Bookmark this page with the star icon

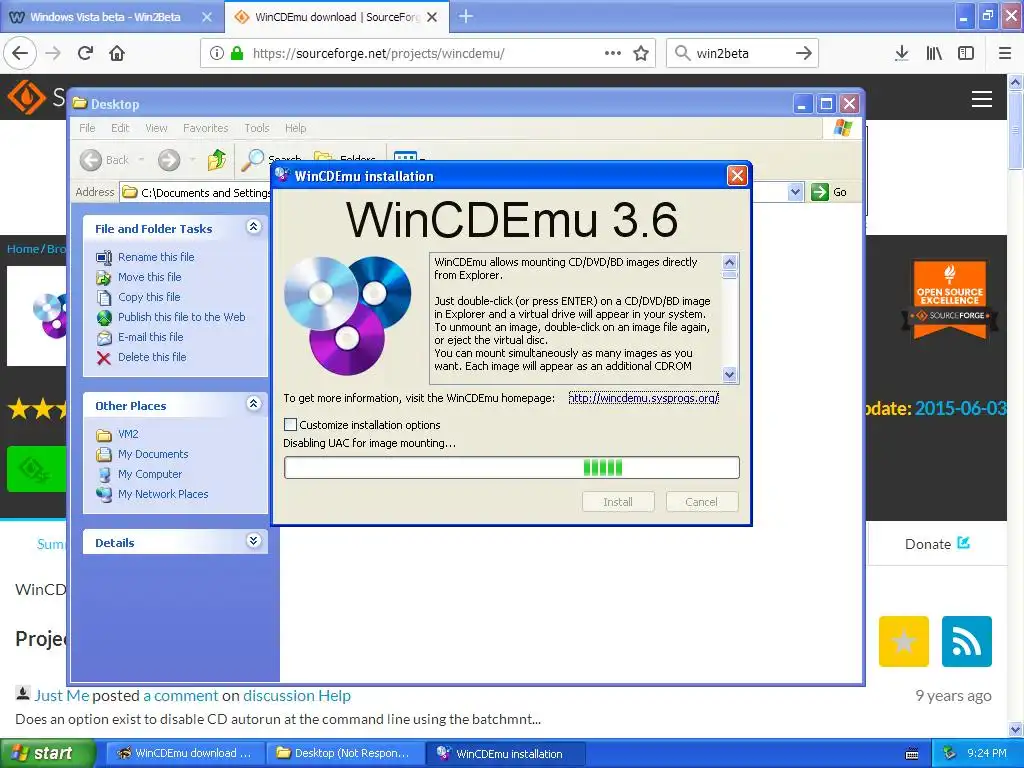point(641,53)
